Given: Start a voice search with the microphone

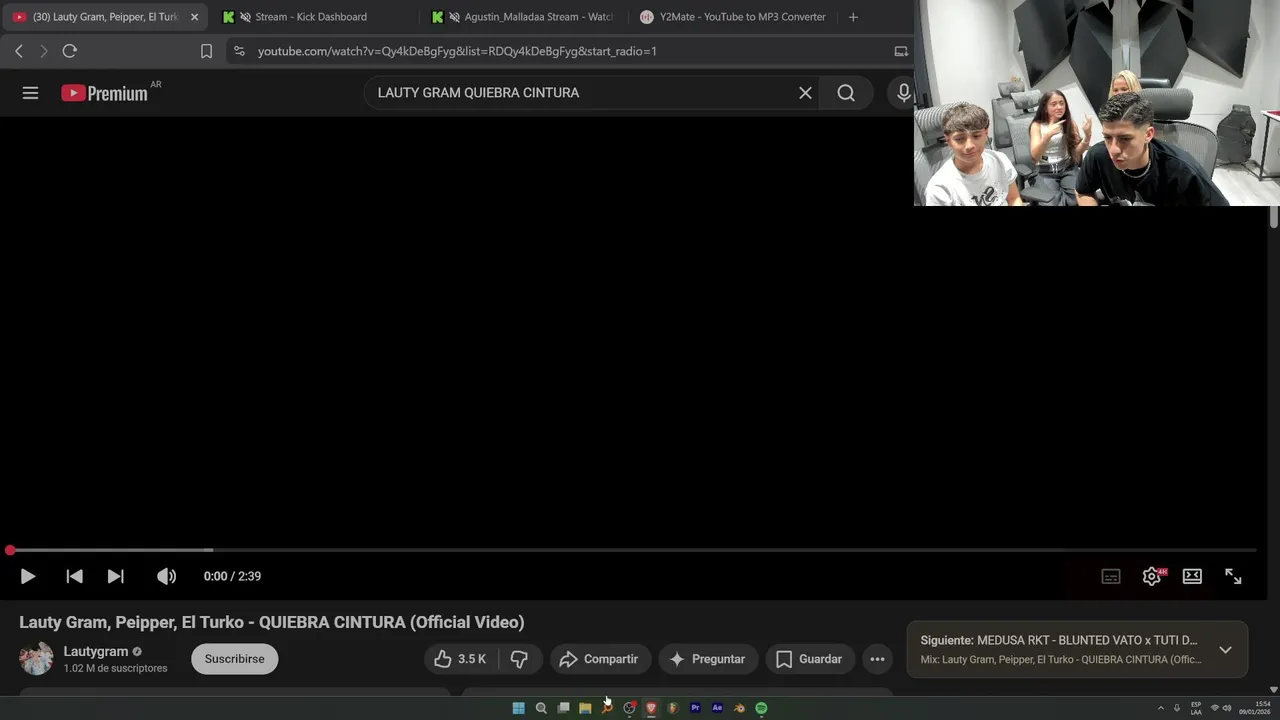Looking at the screenshot, I should tap(903, 93).
